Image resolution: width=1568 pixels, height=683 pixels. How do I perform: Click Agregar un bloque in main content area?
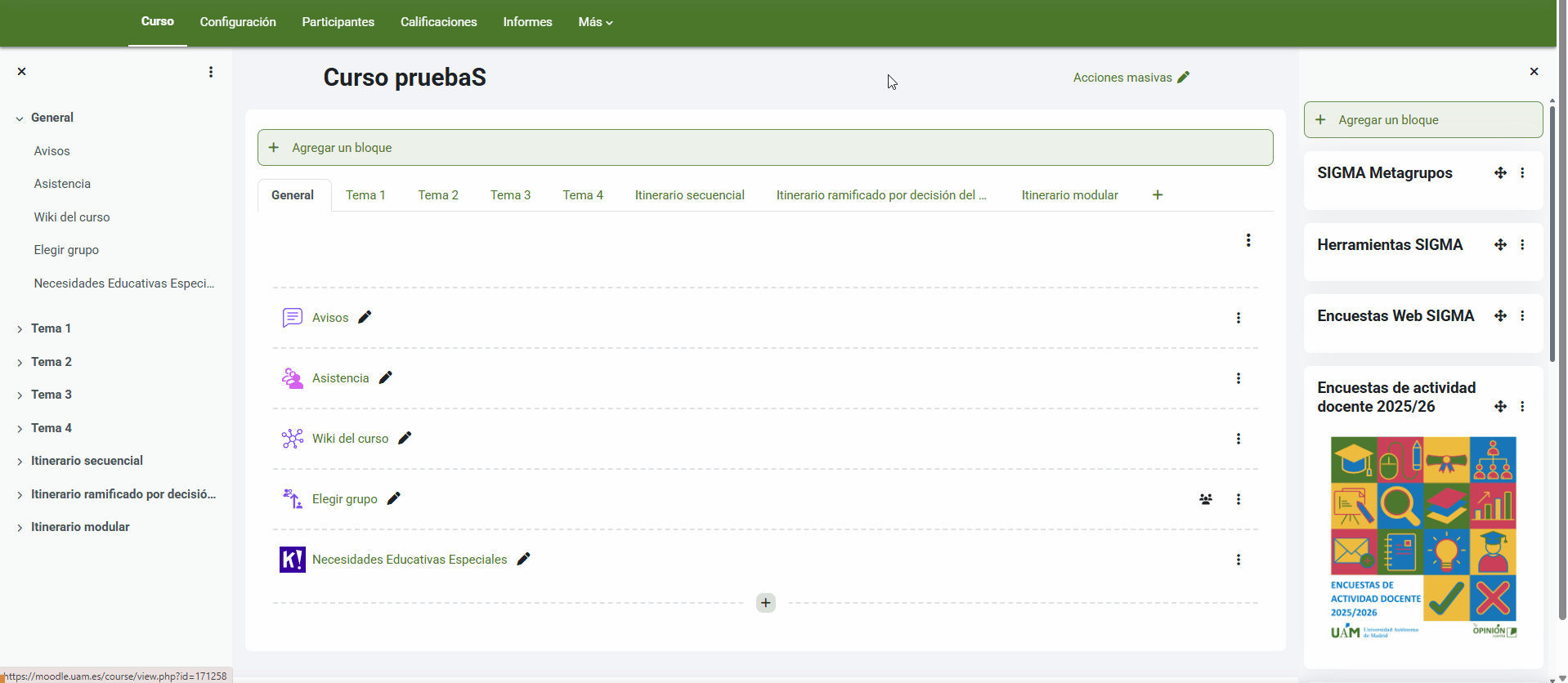pos(342,148)
